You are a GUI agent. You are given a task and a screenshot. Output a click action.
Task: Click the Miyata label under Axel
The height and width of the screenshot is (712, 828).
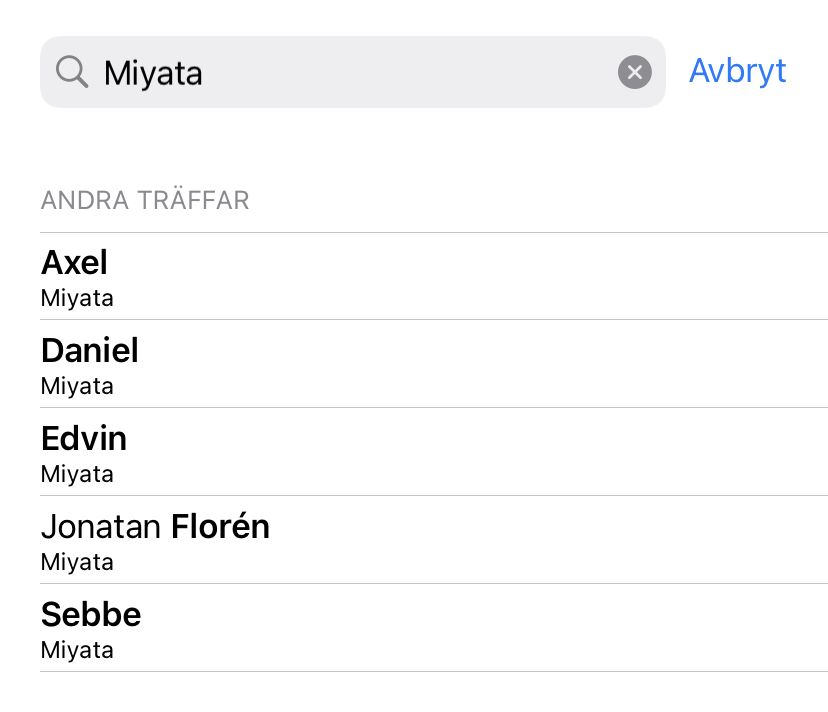(x=77, y=298)
